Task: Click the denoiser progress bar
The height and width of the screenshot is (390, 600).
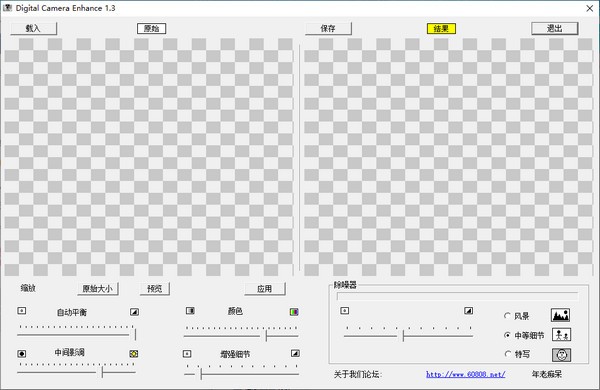Action: (457, 297)
